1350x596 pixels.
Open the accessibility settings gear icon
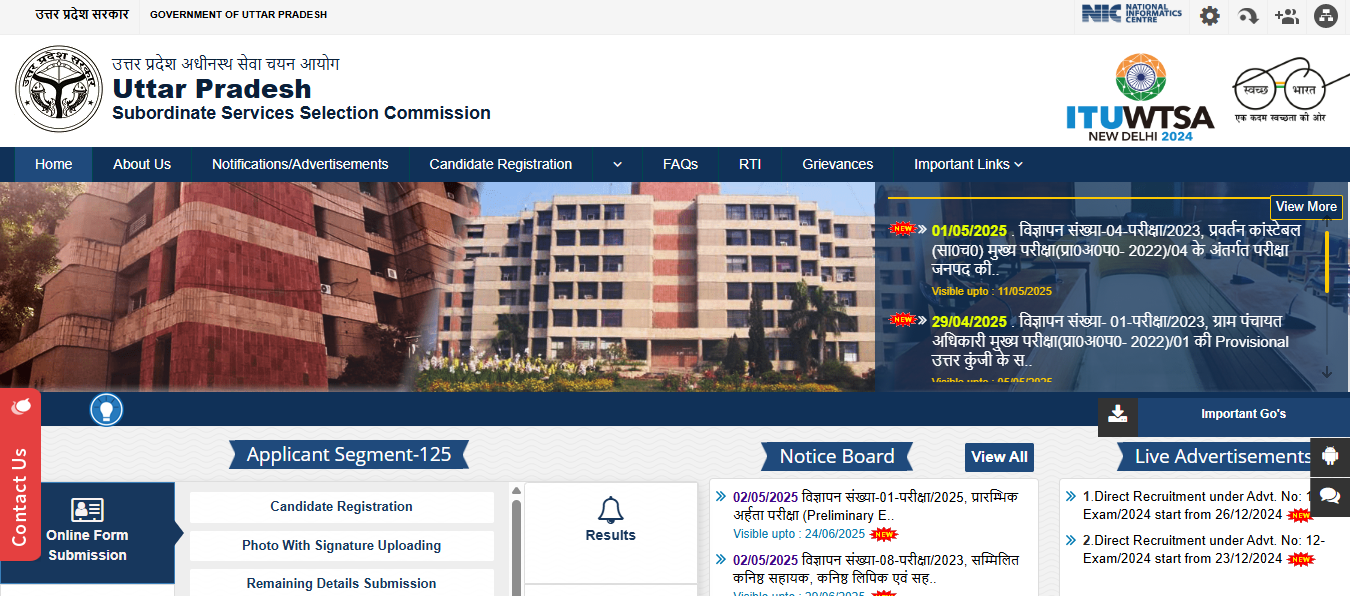pos(1210,16)
